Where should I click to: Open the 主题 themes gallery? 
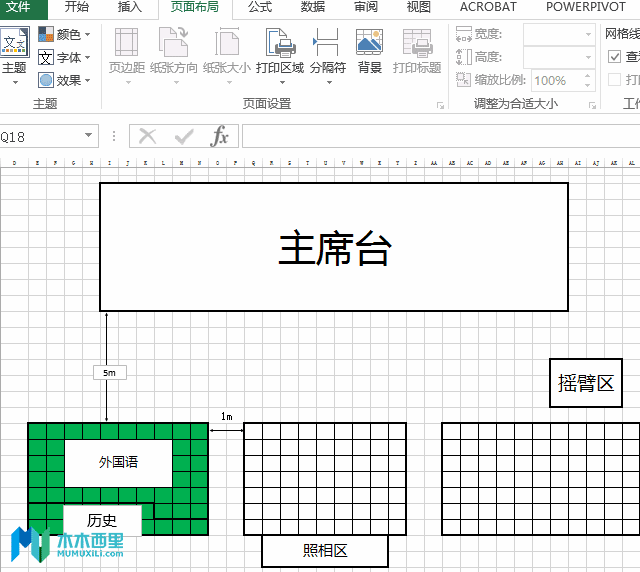[x=15, y=56]
